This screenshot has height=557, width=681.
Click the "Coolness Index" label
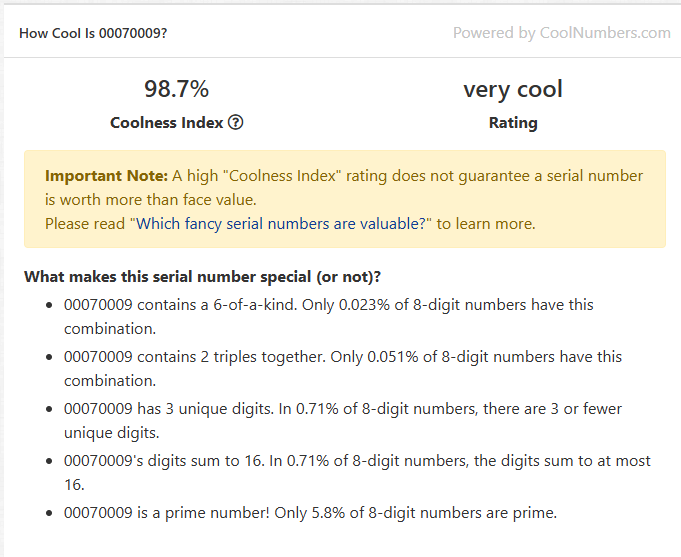coord(166,123)
